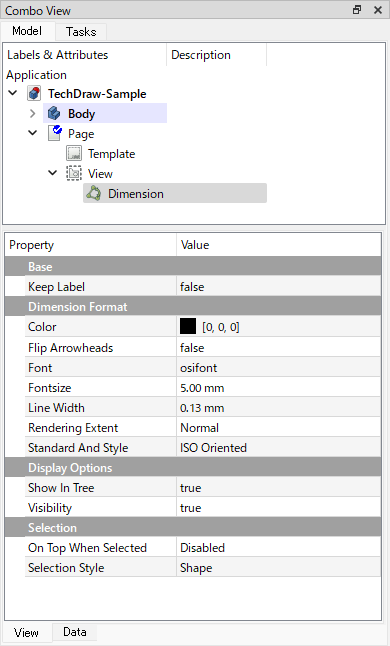Expand the Body tree node
The image size is (390, 646).
tap(33, 113)
